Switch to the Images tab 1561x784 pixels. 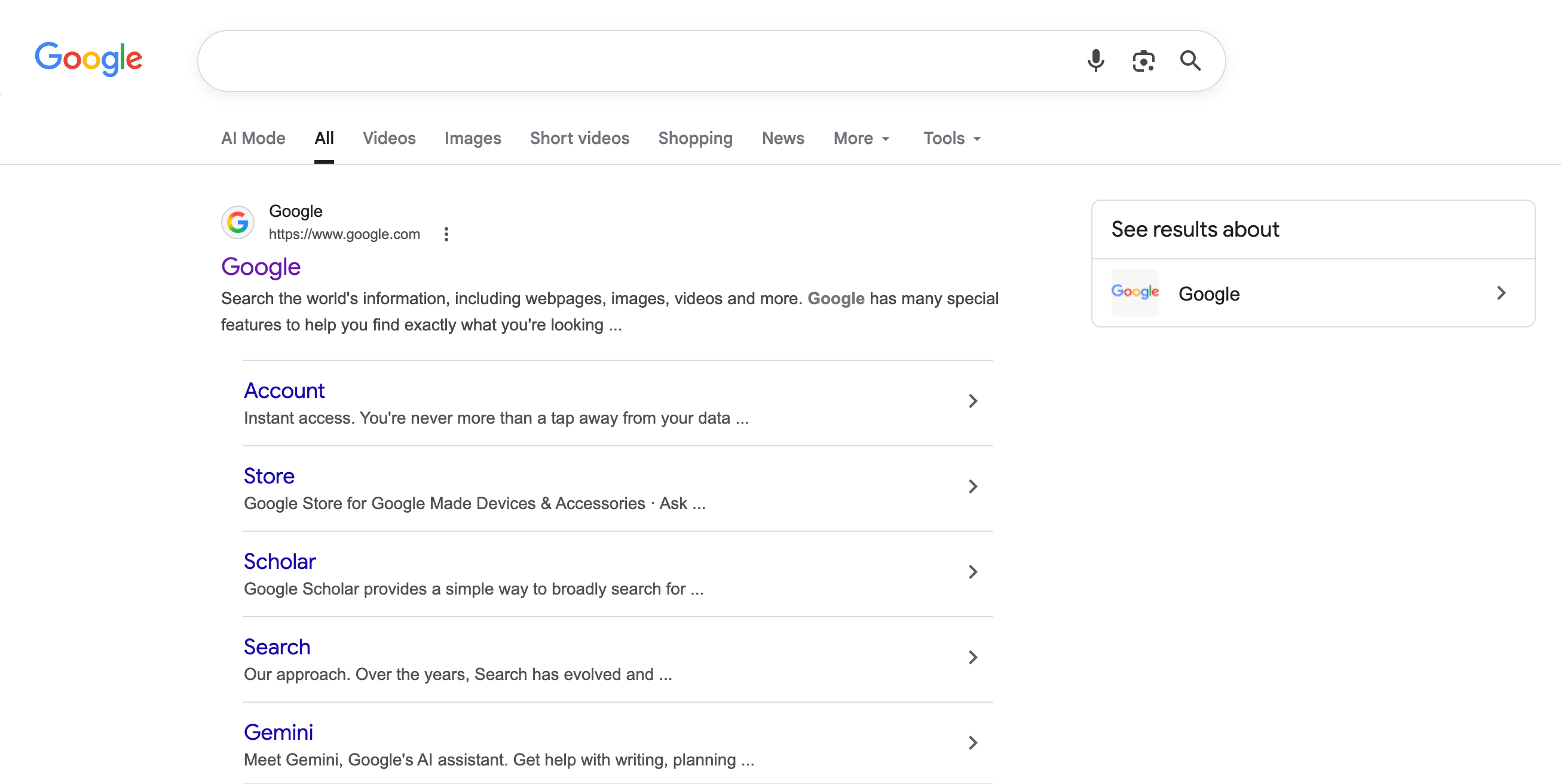pos(473,139)
